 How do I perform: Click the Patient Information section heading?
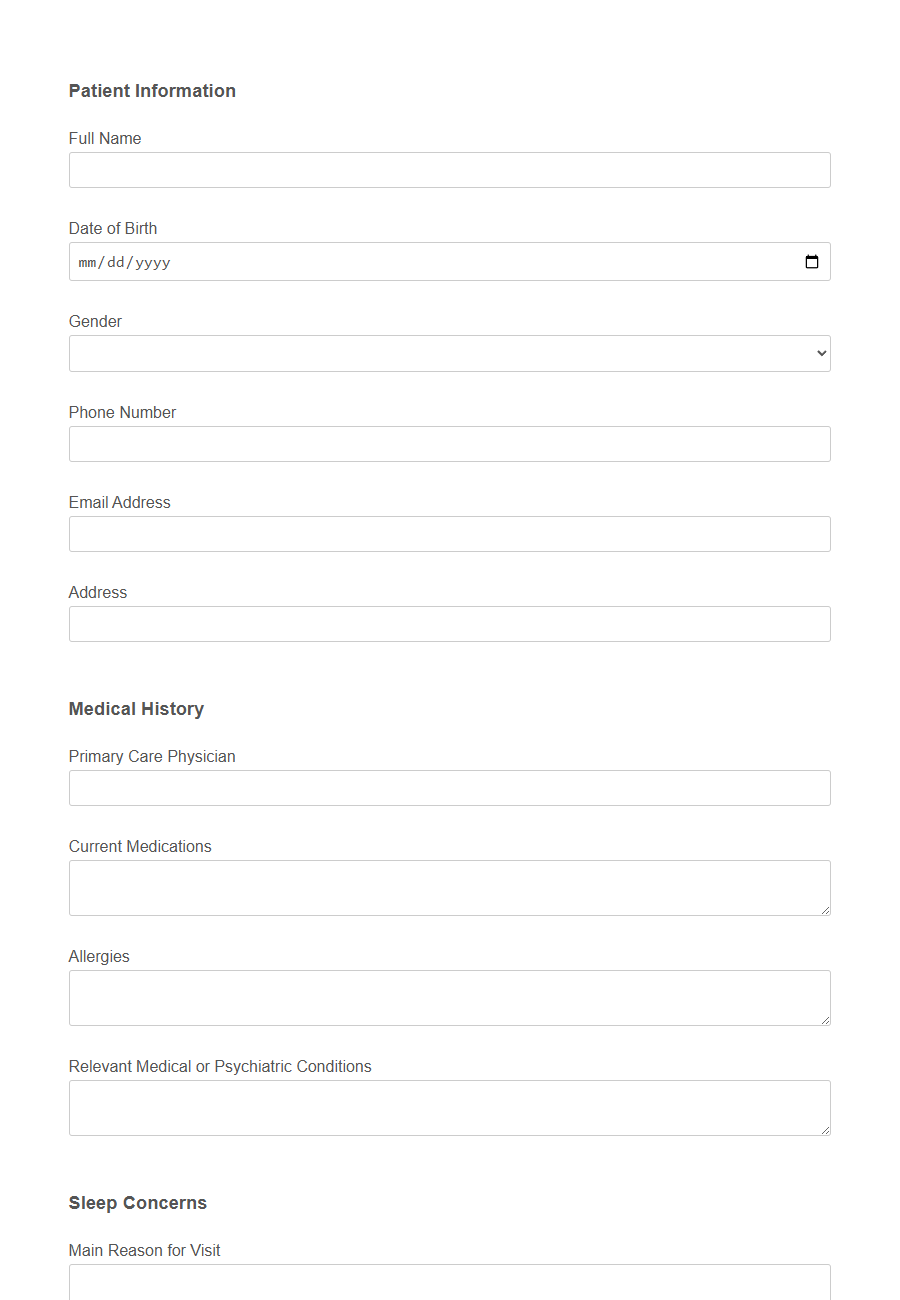pyautogui.click(x=152, y=90)
